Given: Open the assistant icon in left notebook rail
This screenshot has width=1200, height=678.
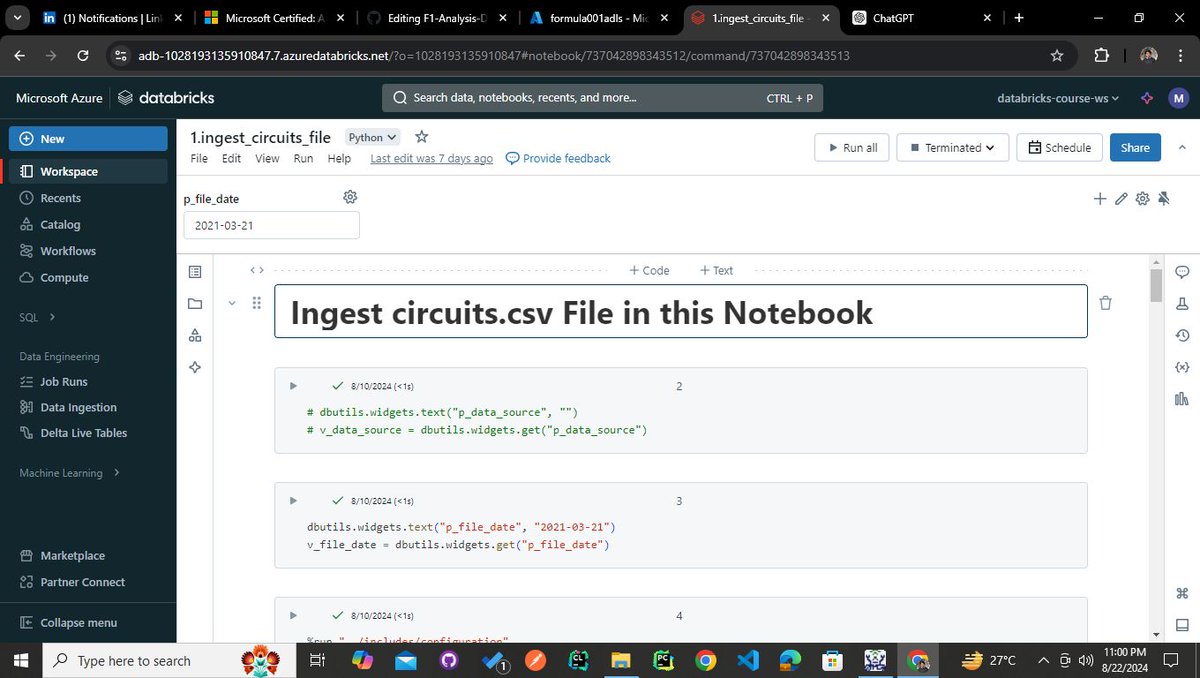Looking at the screenshot, I should 195,368.
